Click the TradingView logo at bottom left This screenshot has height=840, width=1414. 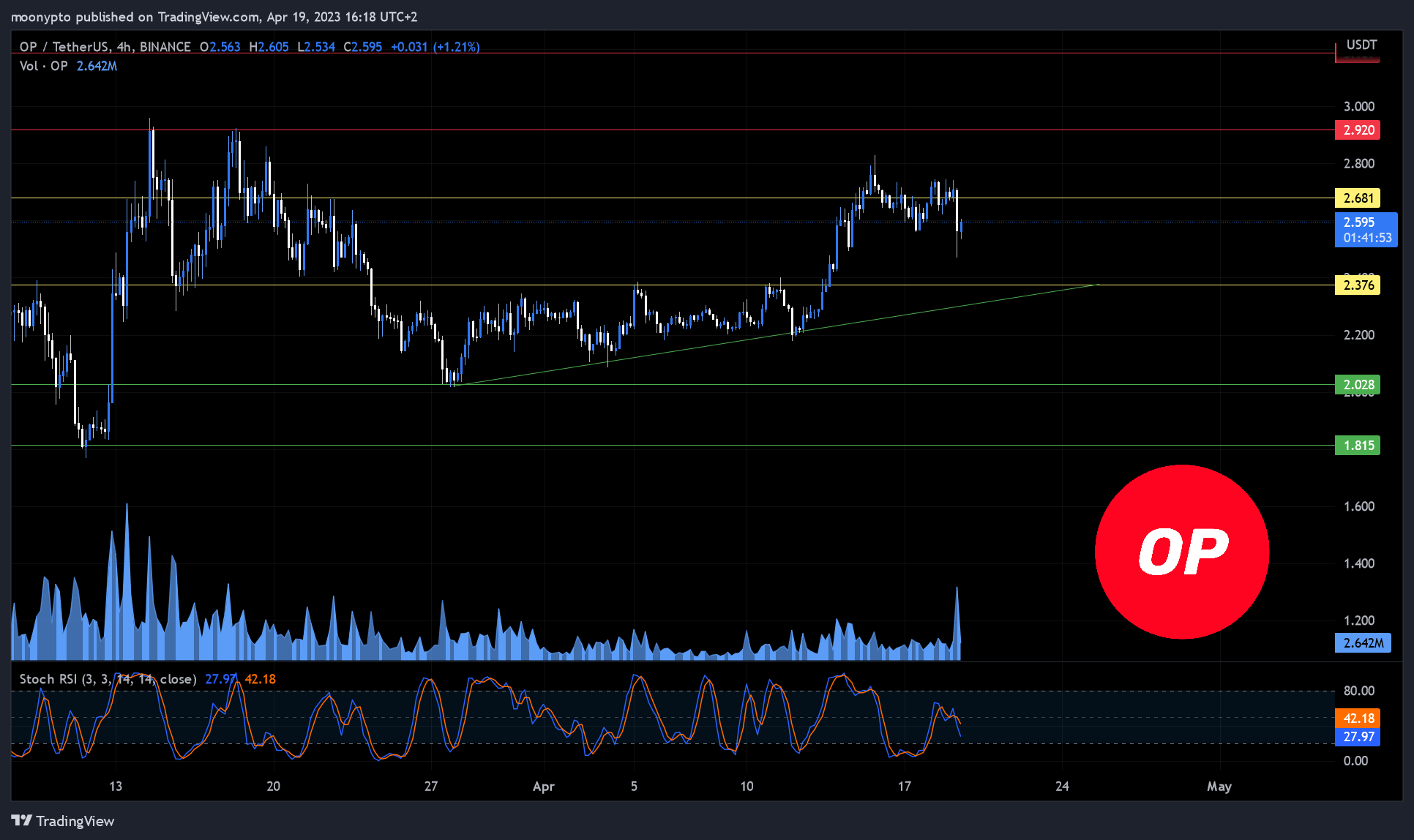coord(63,821)
